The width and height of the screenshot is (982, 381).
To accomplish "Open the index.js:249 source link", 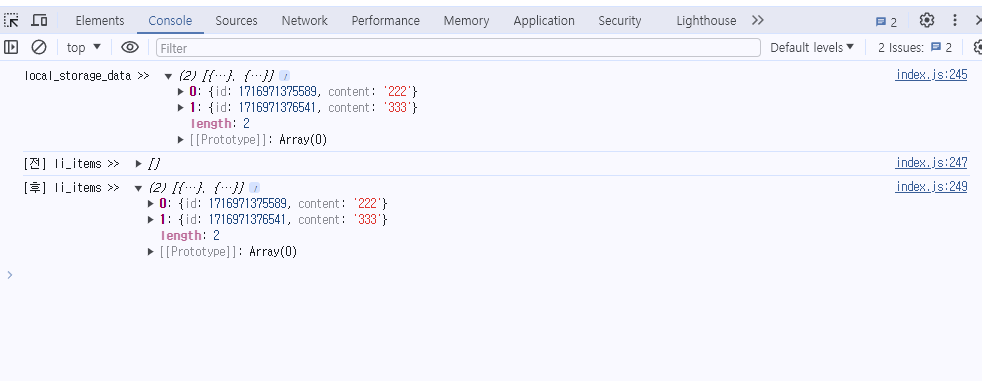I will [931, 186].
